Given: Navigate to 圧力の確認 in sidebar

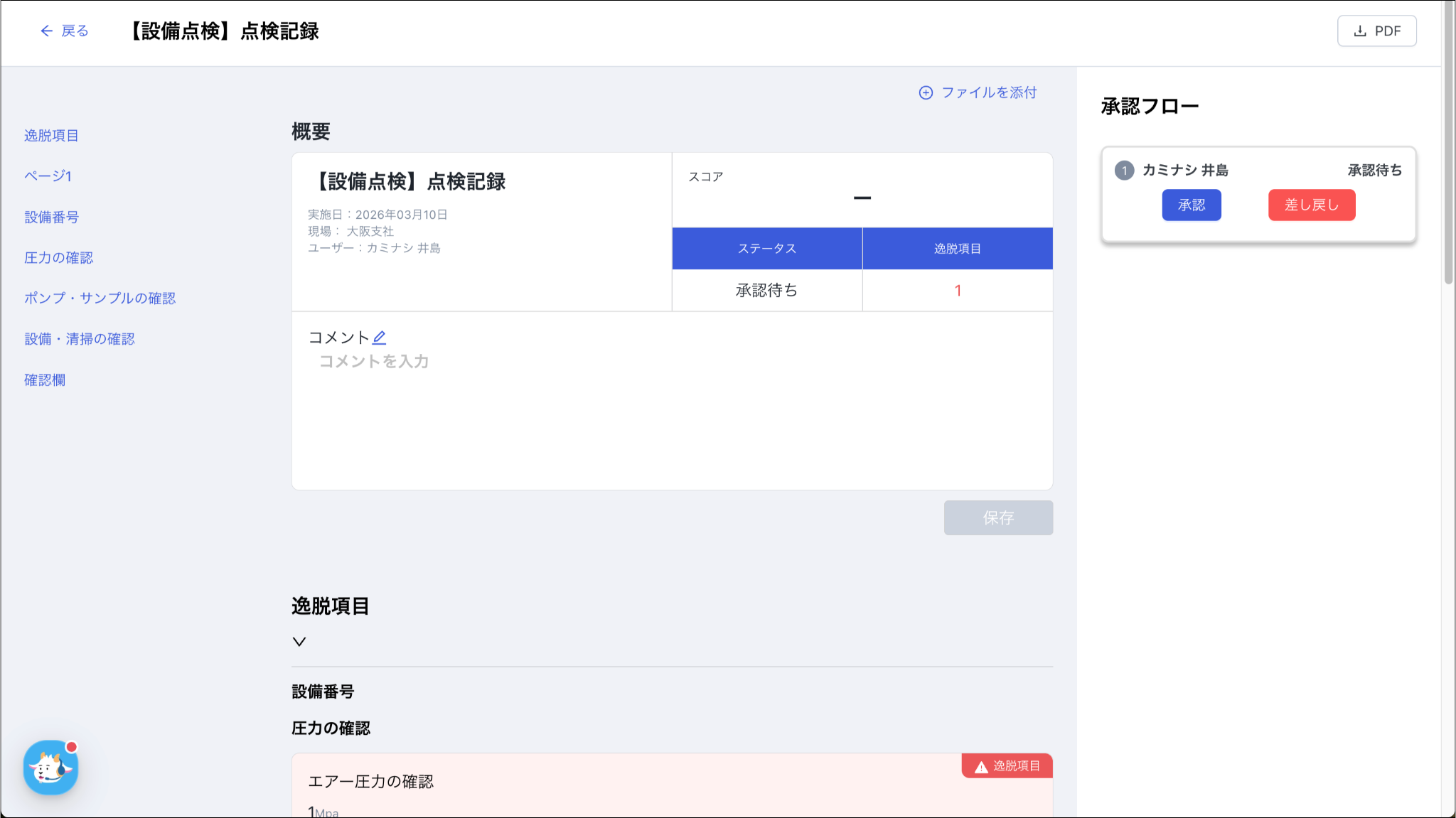Looking at the screenshot, I should [x=58, y=258].
